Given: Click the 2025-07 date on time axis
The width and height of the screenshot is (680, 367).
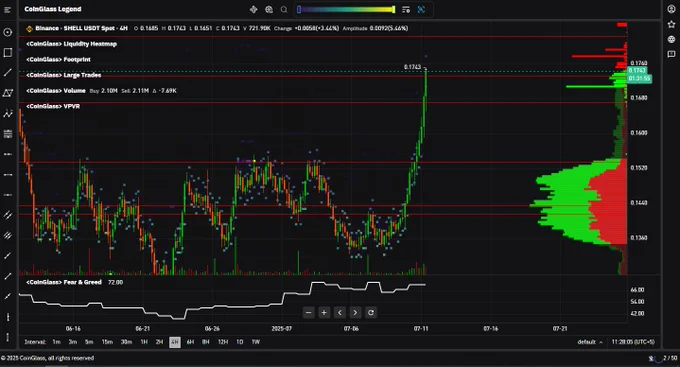Looking at the screenshot, I should click(281, 329).
